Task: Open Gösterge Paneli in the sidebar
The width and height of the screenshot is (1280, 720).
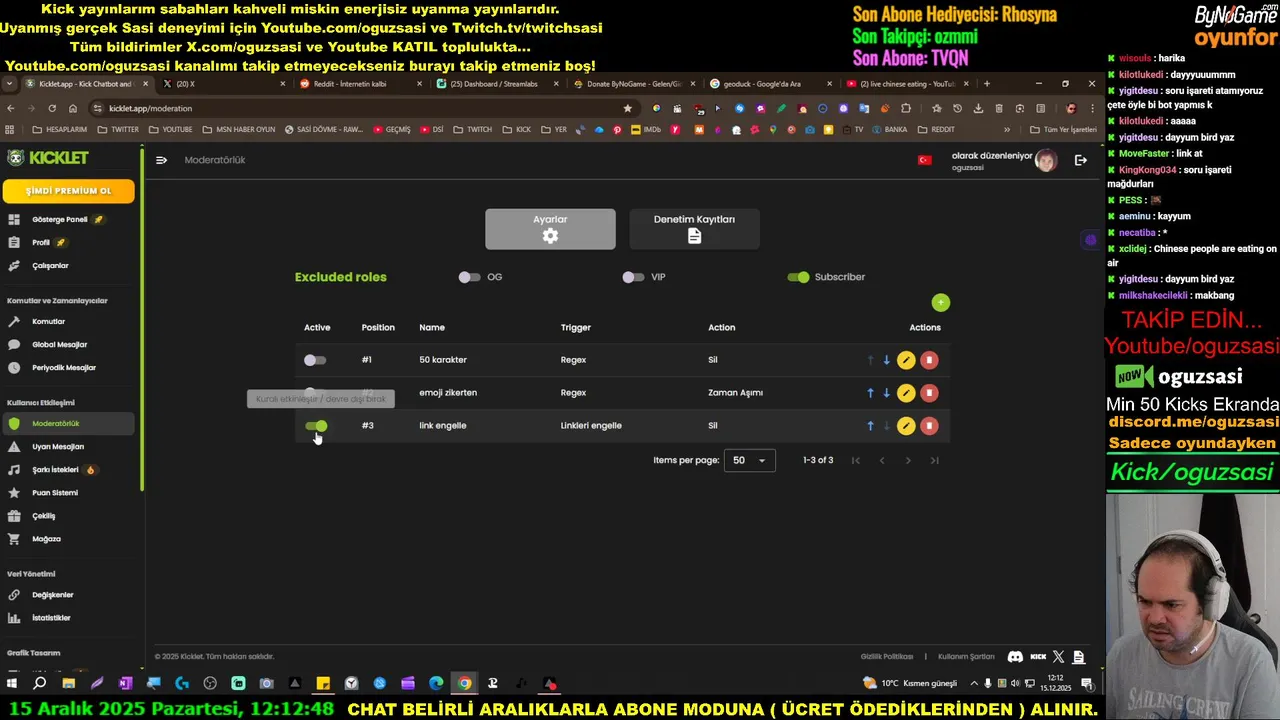Action: pos(69,220)
